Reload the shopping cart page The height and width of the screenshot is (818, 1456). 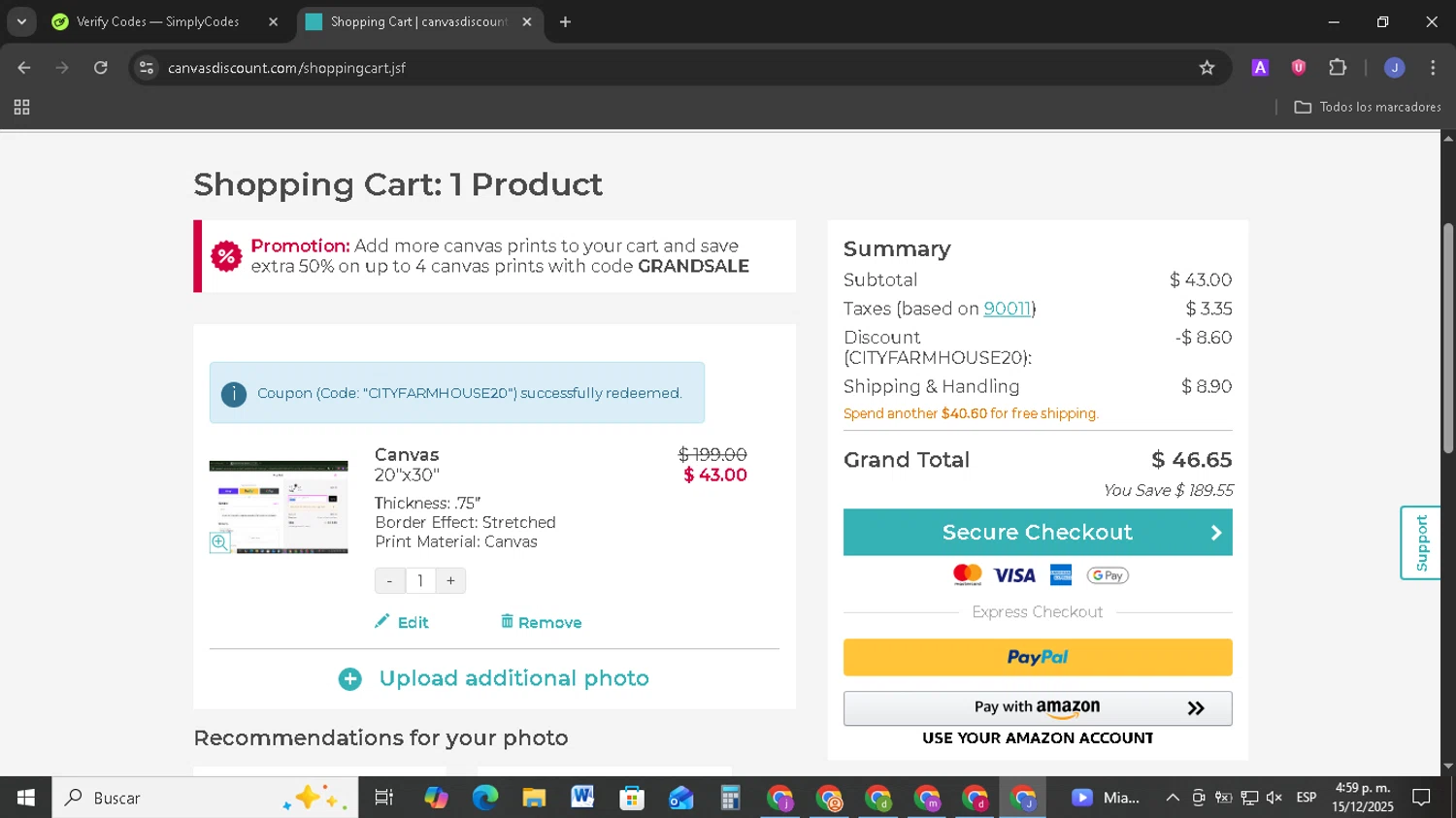101,68
